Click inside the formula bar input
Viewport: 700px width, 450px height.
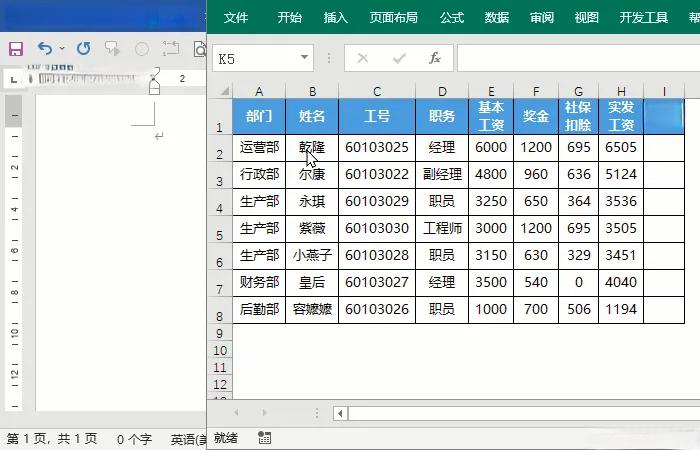point(575,59)
